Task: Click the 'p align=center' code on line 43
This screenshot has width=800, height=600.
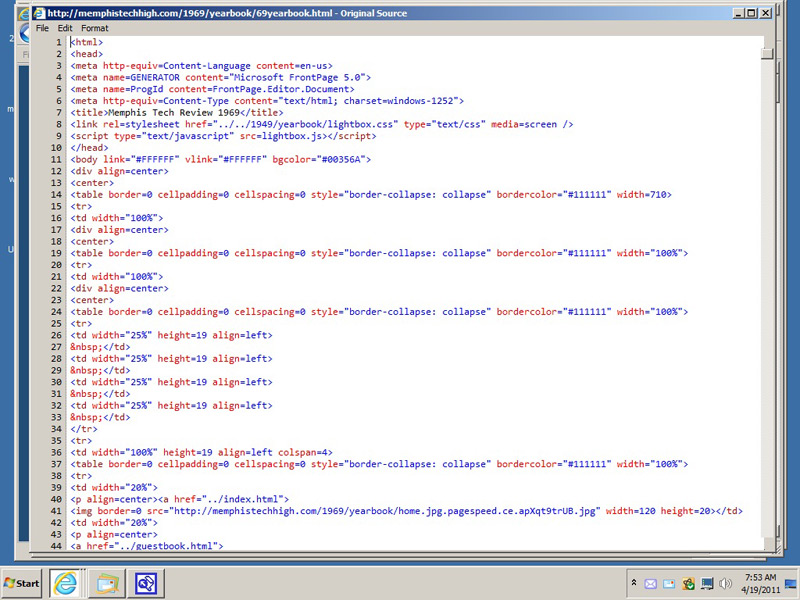Action: (x=114, y=535)
